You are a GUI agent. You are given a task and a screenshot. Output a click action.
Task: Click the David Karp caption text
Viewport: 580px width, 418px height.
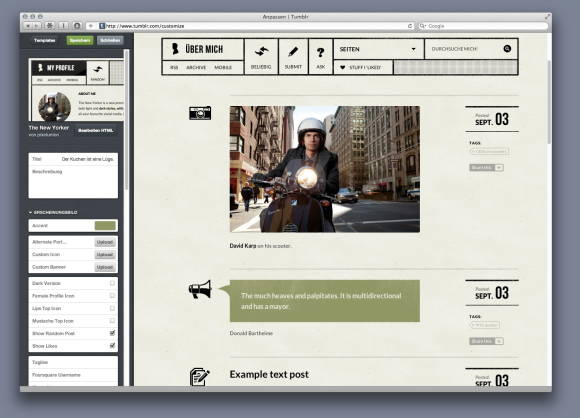point(261,246)
